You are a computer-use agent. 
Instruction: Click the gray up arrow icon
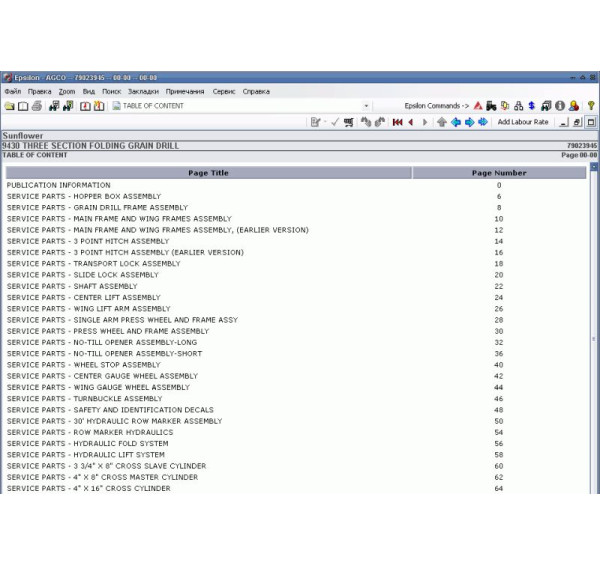coord(442,122)
